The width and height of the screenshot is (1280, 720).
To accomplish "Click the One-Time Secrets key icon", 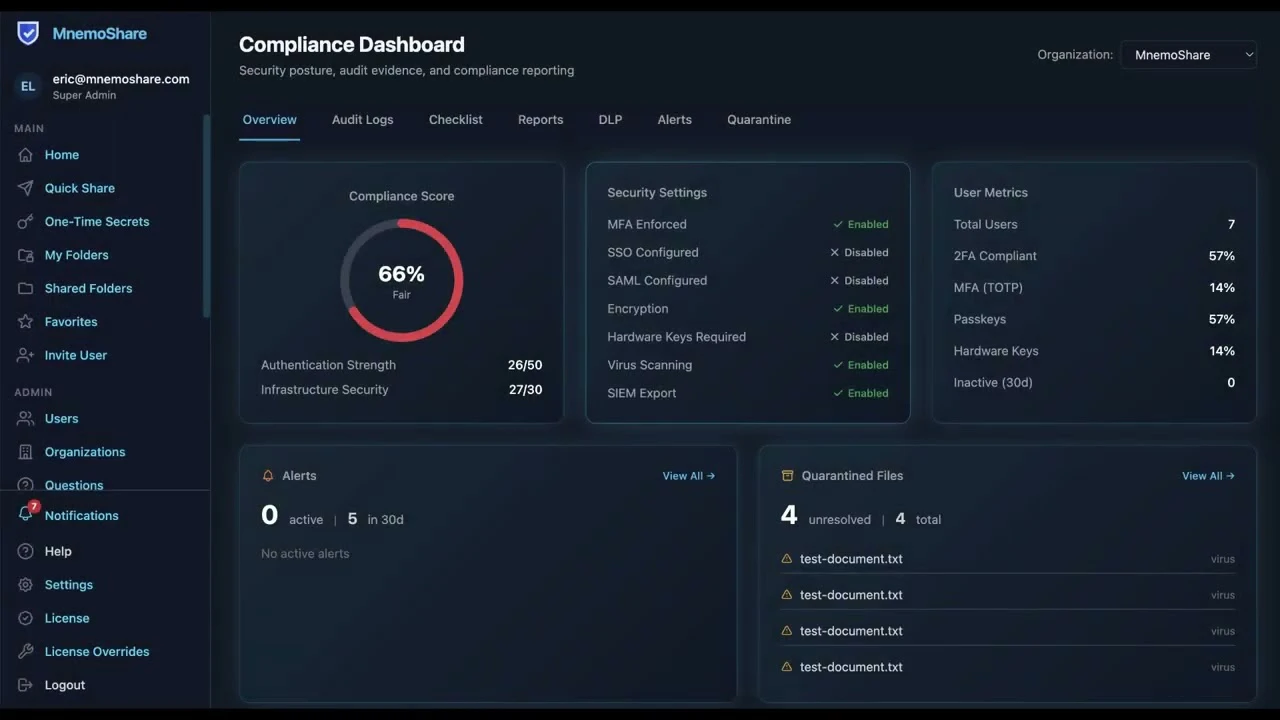I will (26, 222).
